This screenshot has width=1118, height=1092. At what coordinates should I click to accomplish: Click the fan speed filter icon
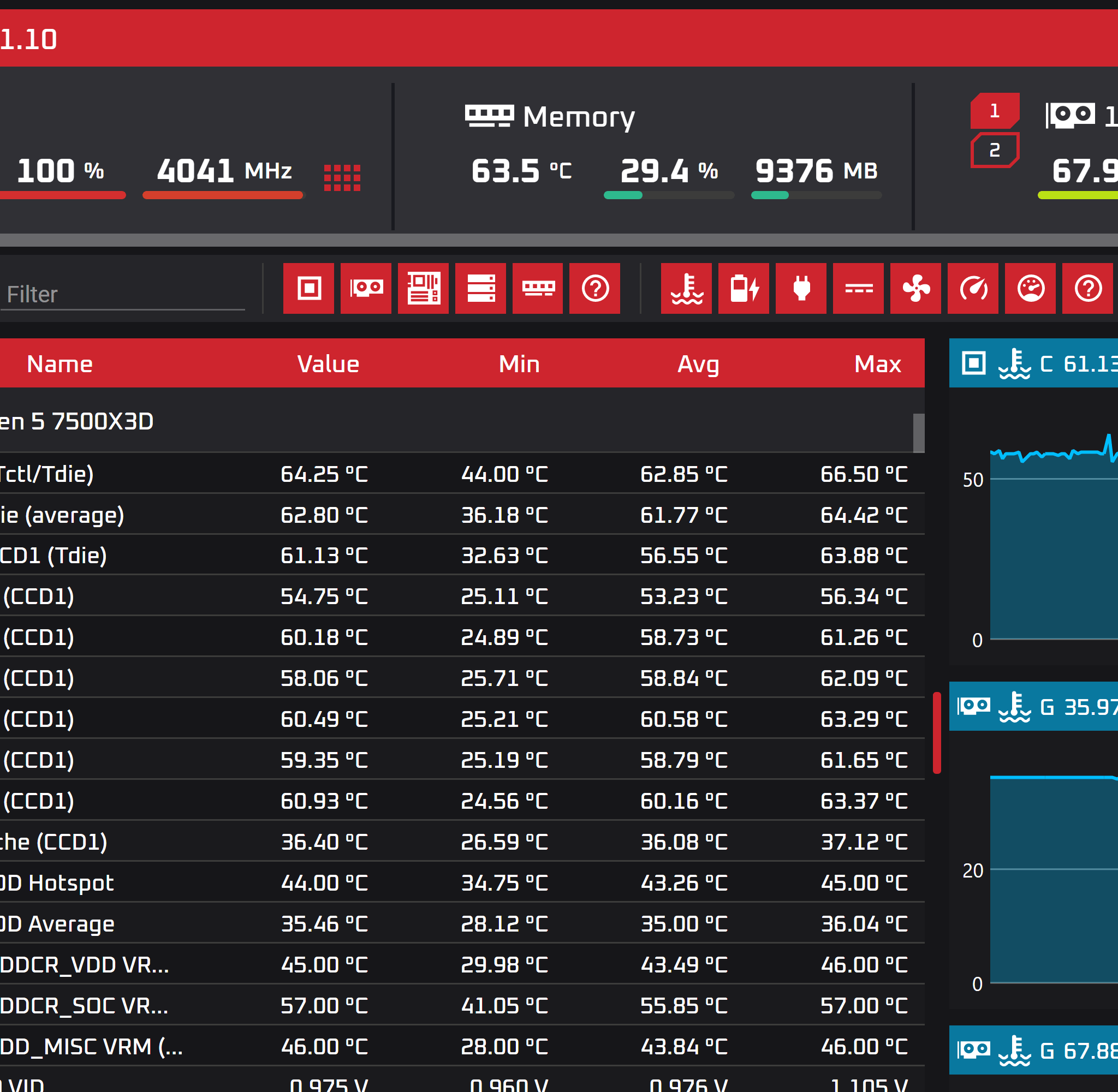915,288
